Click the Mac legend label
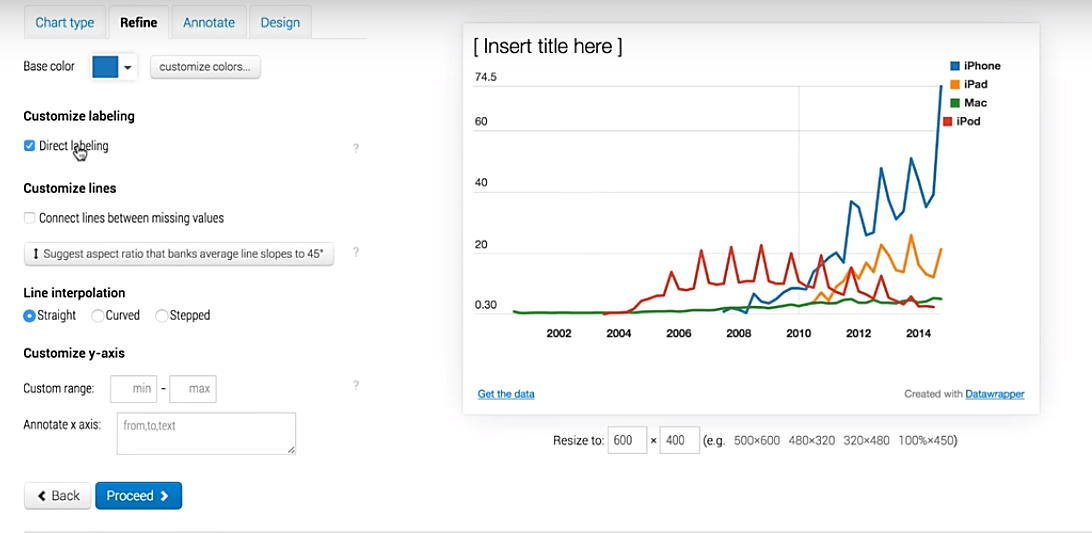The width and height of the screenshot is (1092, 533). click(x=975, y=102)
